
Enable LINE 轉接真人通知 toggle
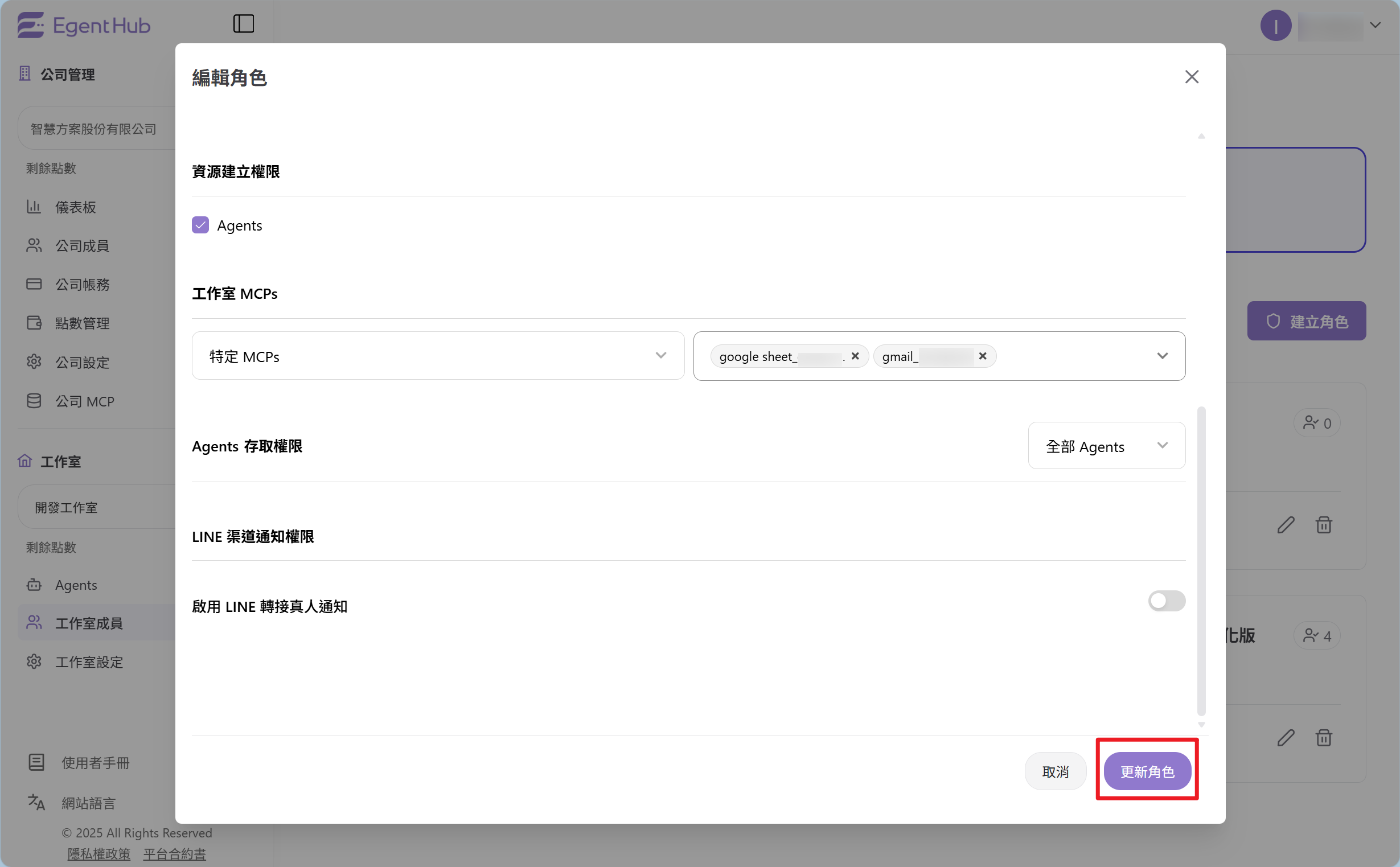pyautogui.click(x=1166, y=601)
